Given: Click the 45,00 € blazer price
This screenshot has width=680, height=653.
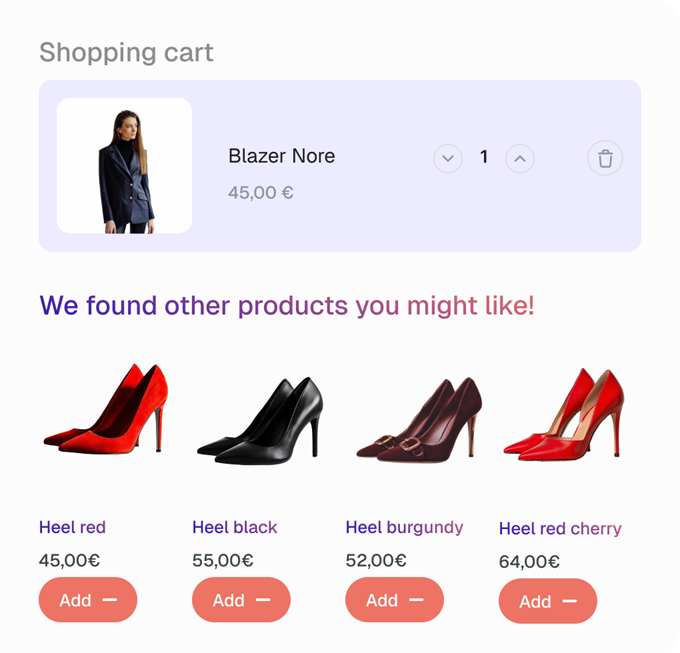Looking at the screenshot, I should point(261,193).
